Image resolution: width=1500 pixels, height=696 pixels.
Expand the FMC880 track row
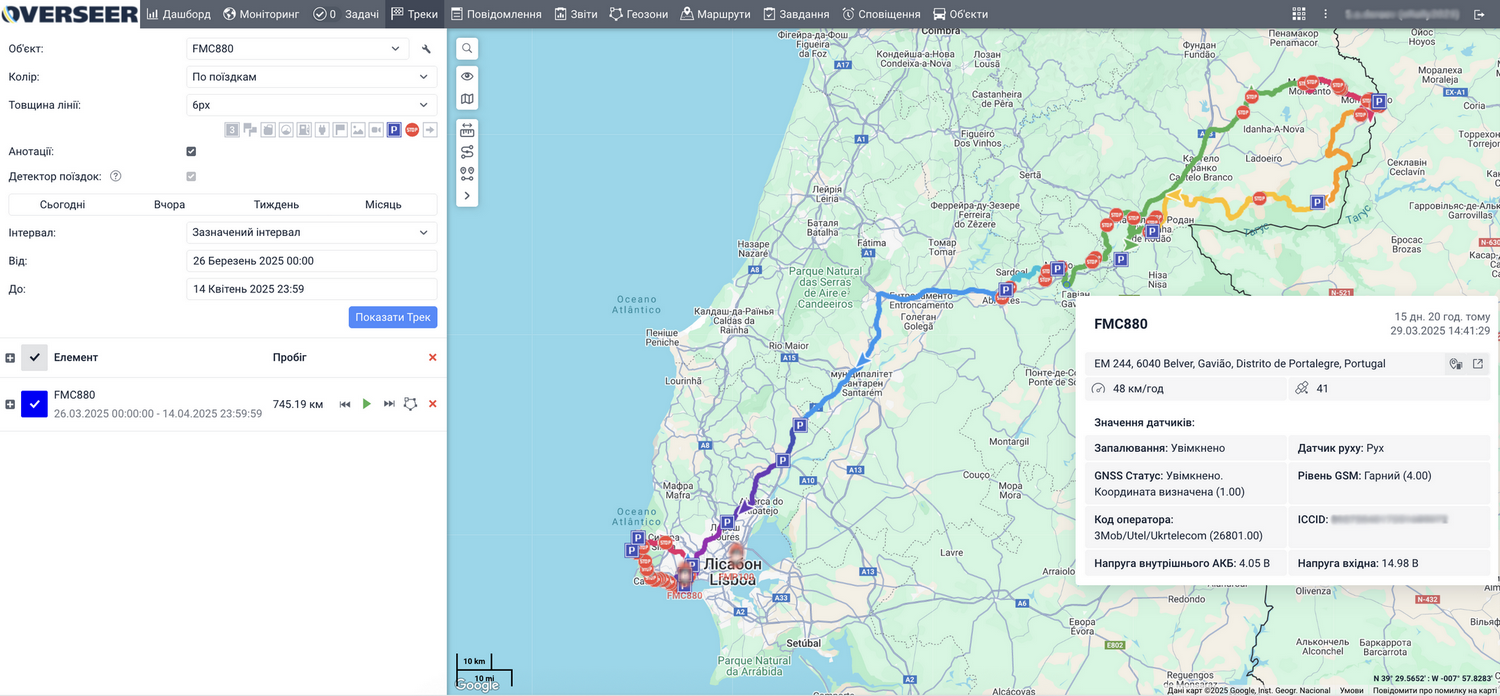pos(10,404)
